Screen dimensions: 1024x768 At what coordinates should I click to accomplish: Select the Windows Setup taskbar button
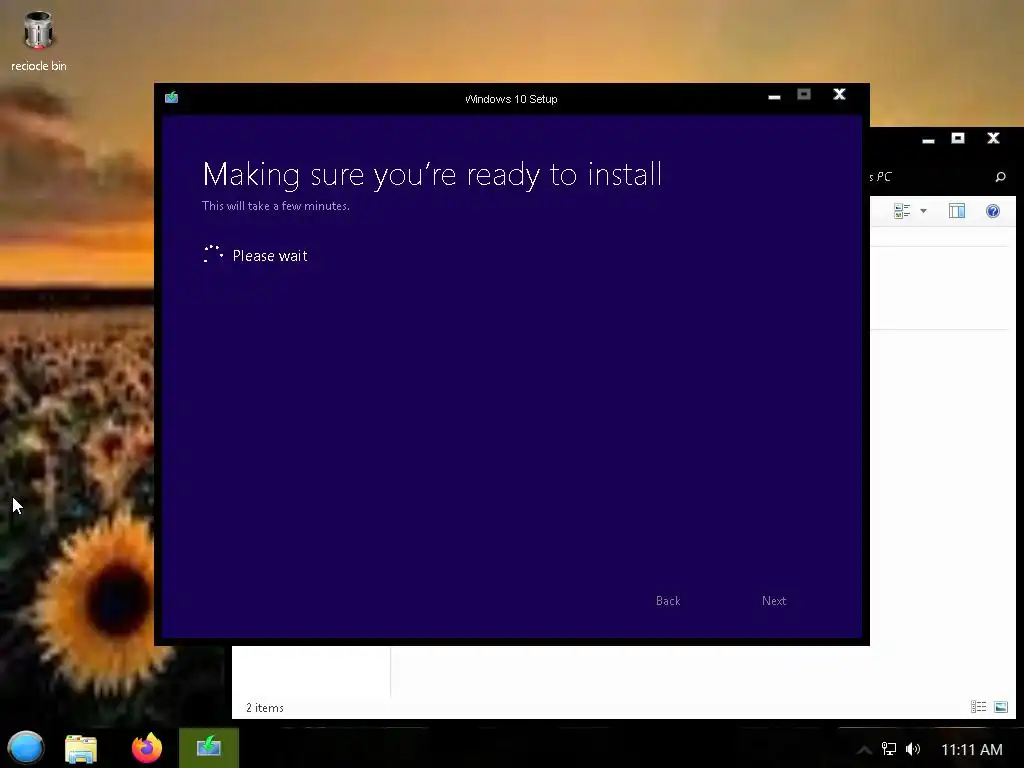click(209, 748)
